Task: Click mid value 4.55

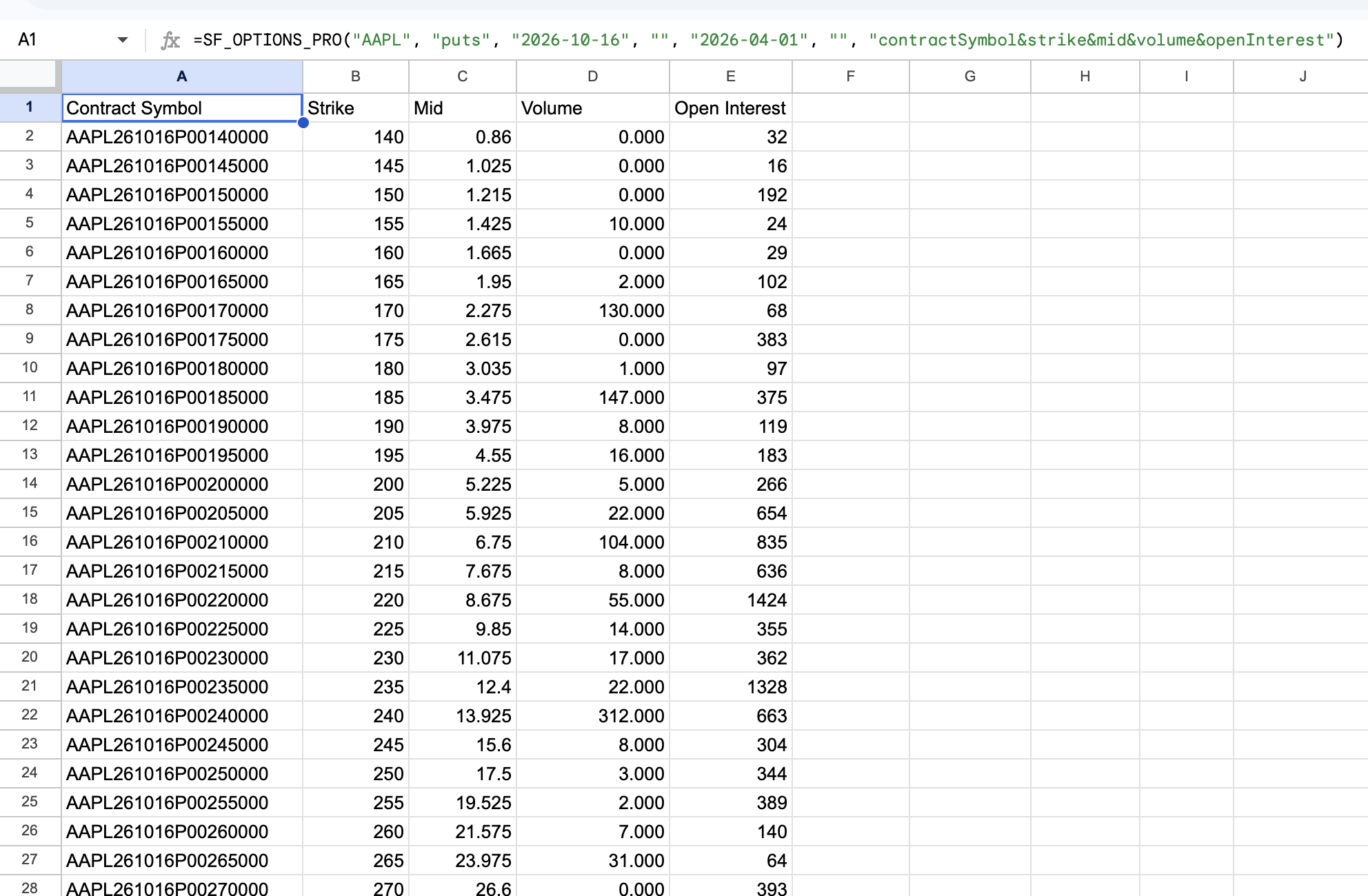Action: [x=463, y=456]
